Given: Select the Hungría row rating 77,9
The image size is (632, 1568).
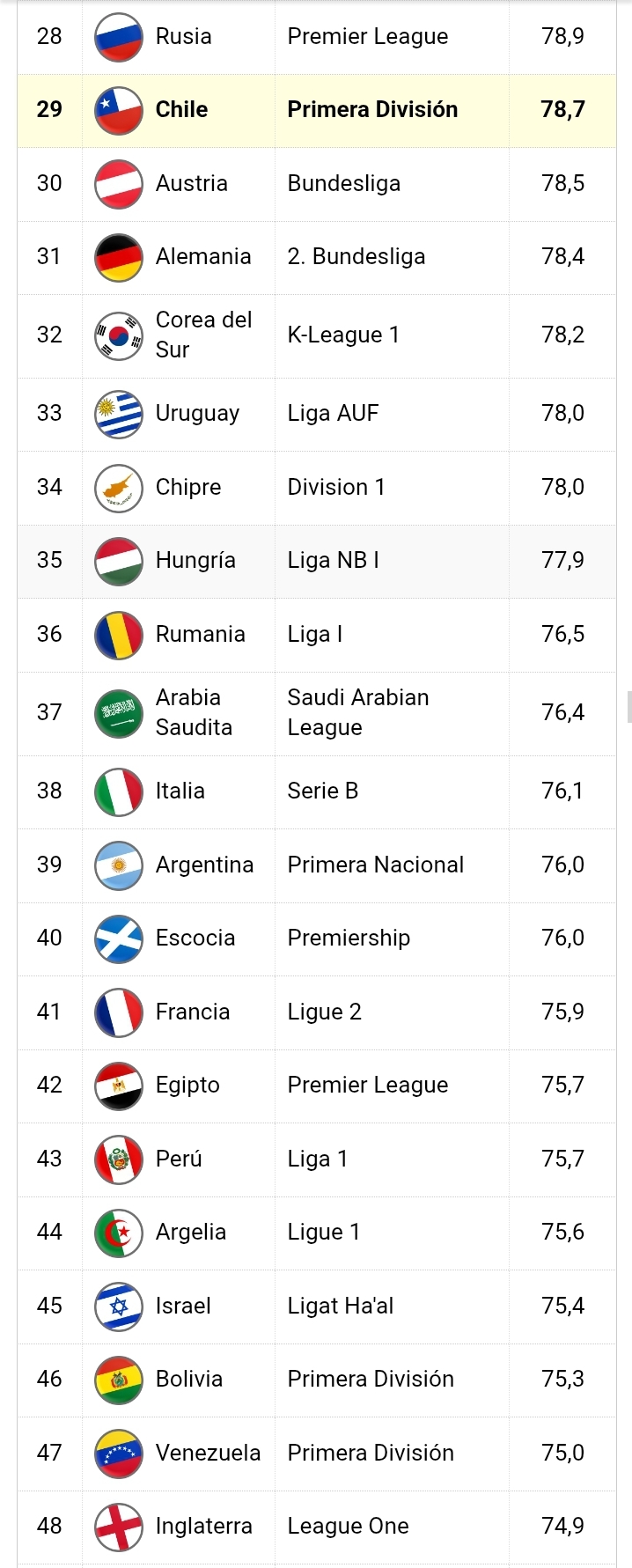Looking at the screenshot, I should click(x=562, y=560).
